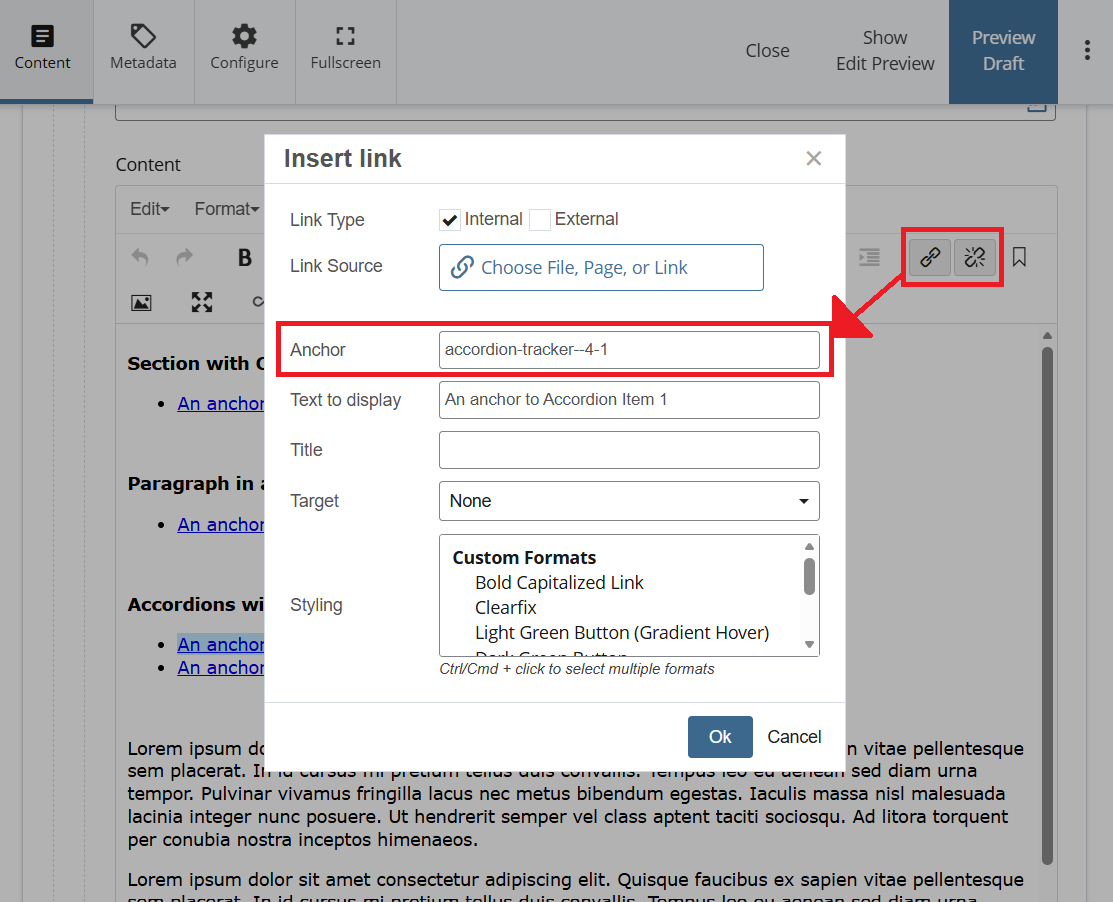
Task: Open the Configure tab
Action: [x=244, y=50]
